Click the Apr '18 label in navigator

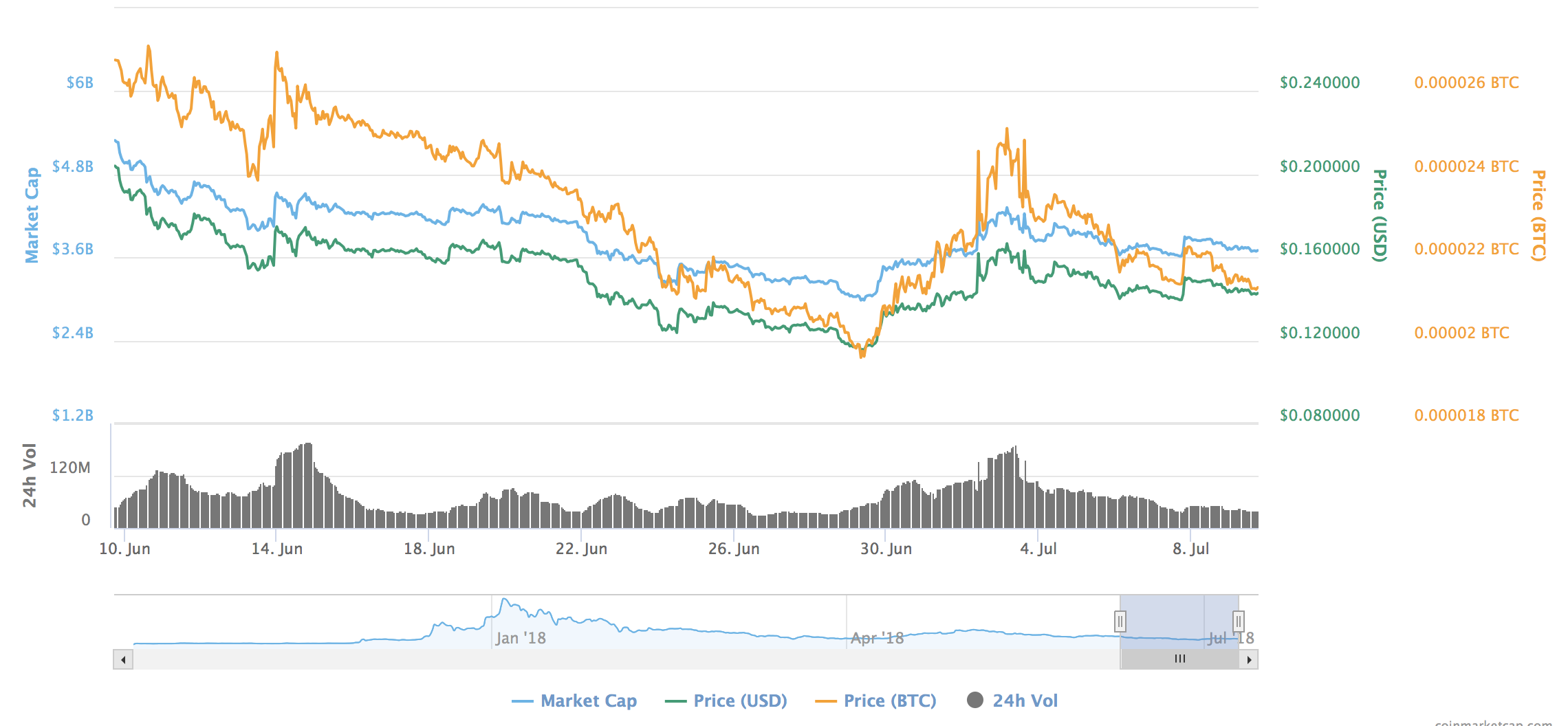click(878, 638)
